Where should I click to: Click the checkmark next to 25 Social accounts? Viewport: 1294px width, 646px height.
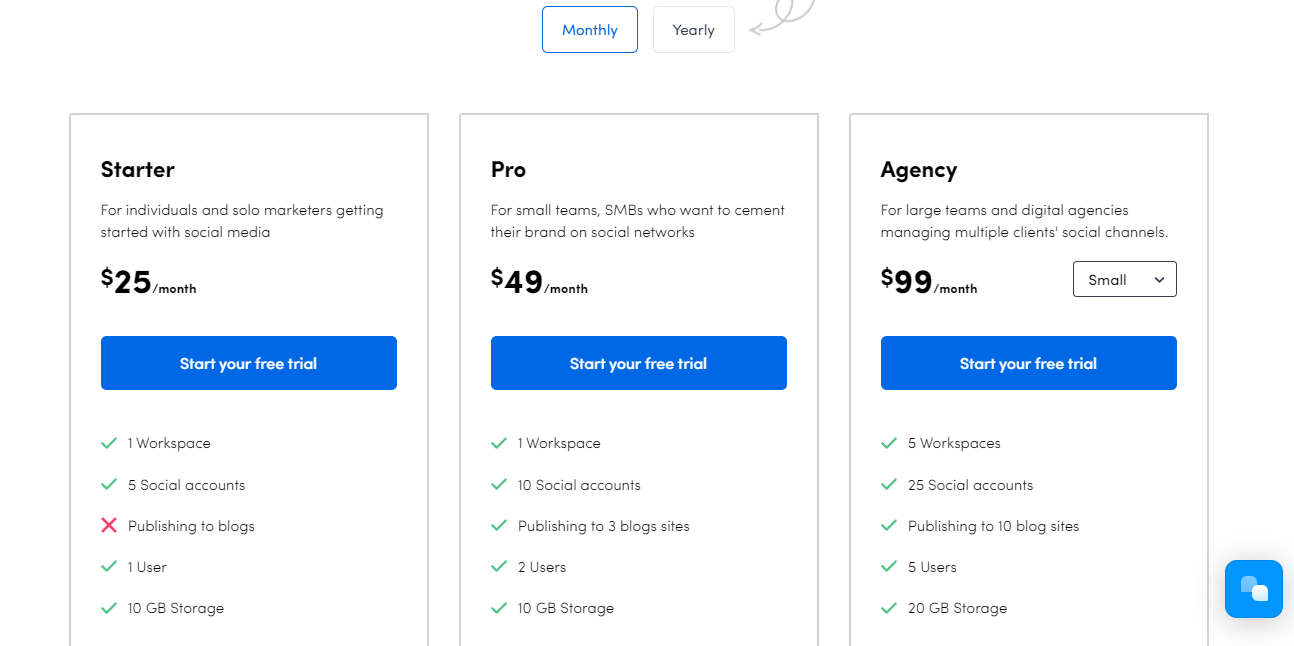click(889, 485)
